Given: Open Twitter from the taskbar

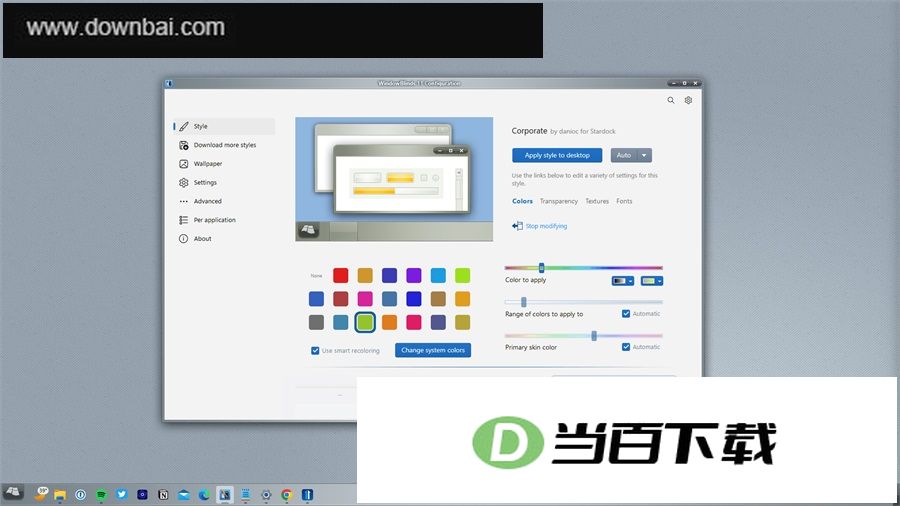Looking at the screenshot, I should click(x=122, y=494).
